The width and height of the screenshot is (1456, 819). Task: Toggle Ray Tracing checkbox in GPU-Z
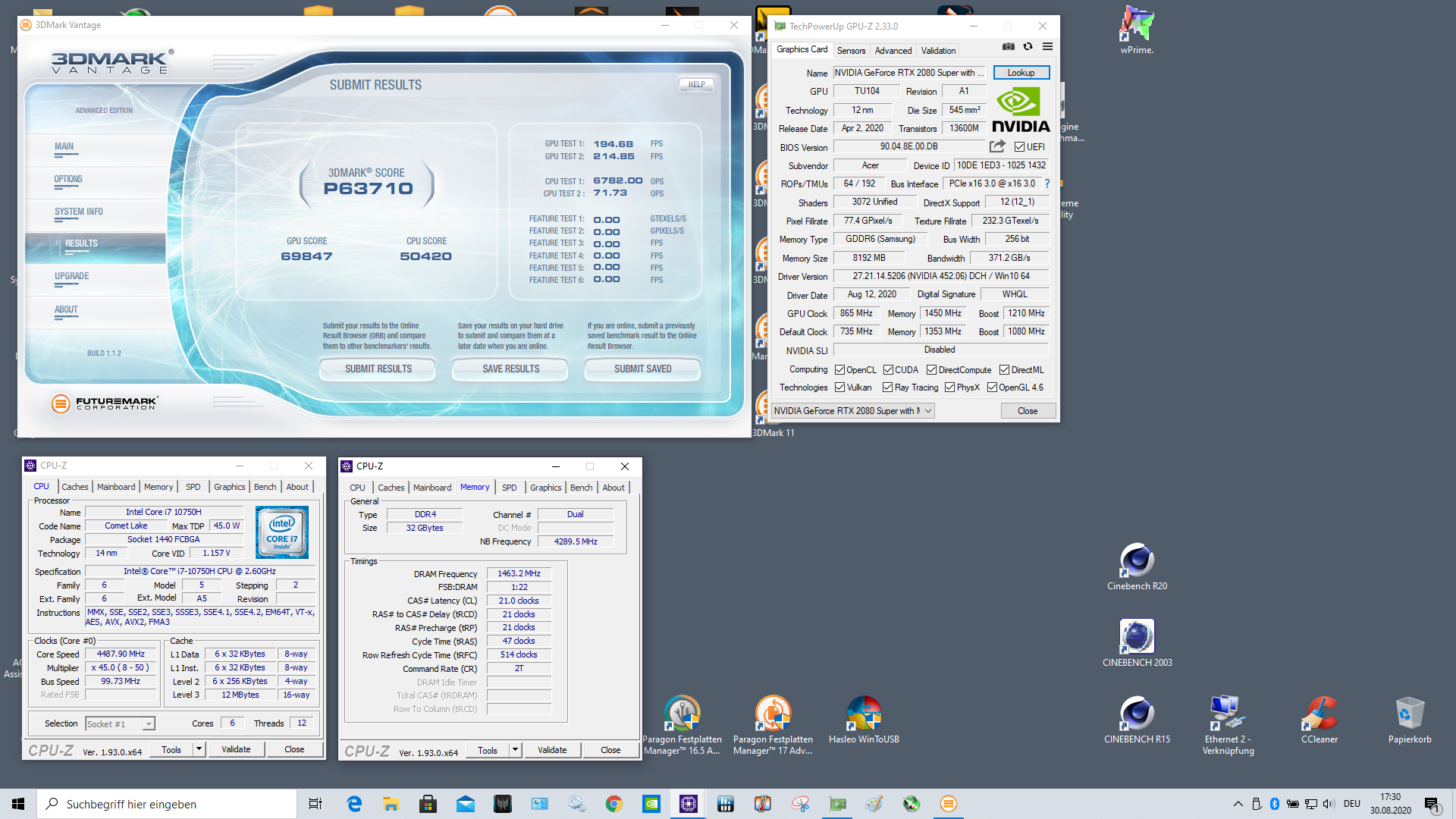(x=887, y=388)
